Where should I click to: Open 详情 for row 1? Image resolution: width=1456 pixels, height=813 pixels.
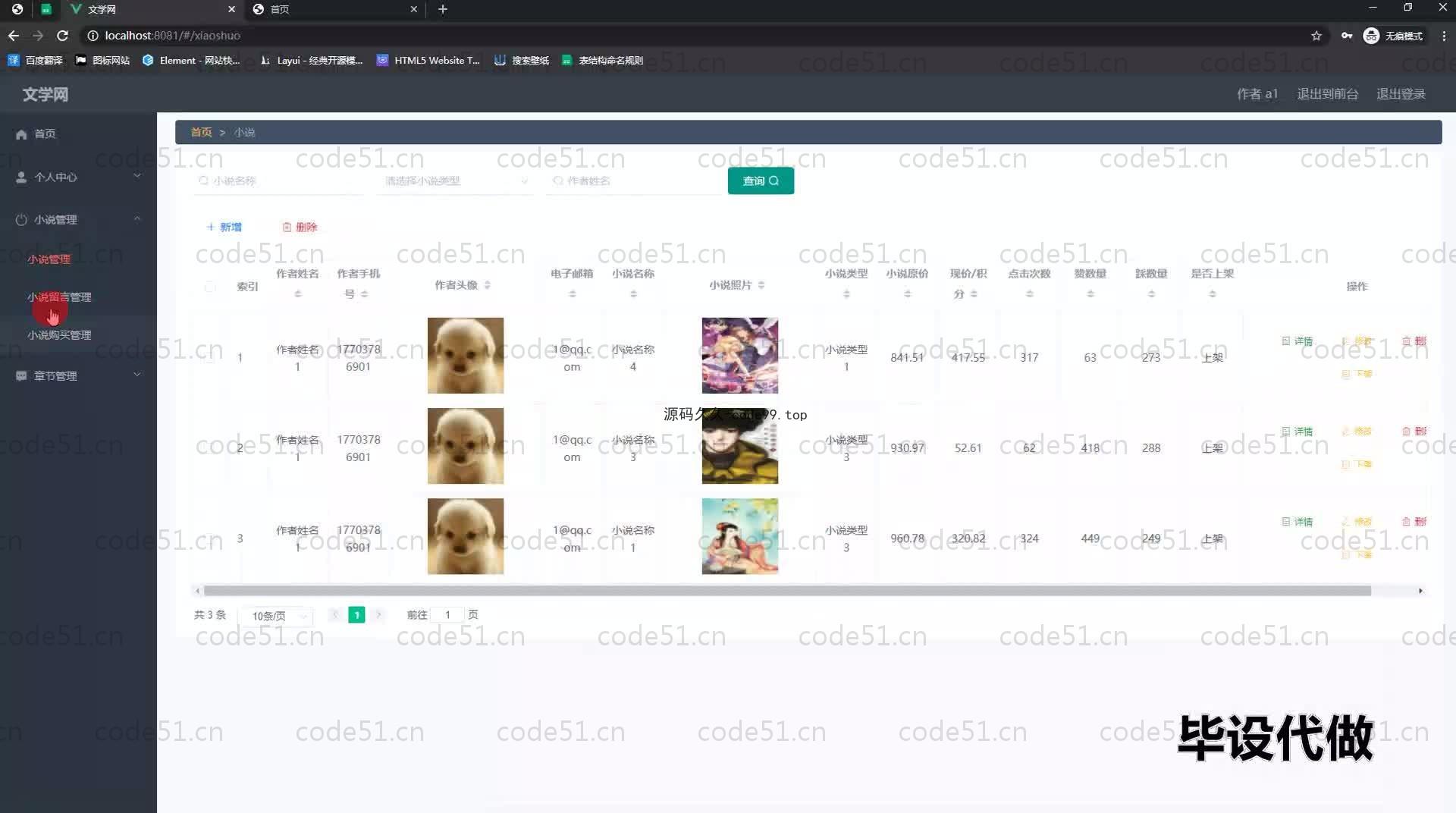pos(1297,341)
